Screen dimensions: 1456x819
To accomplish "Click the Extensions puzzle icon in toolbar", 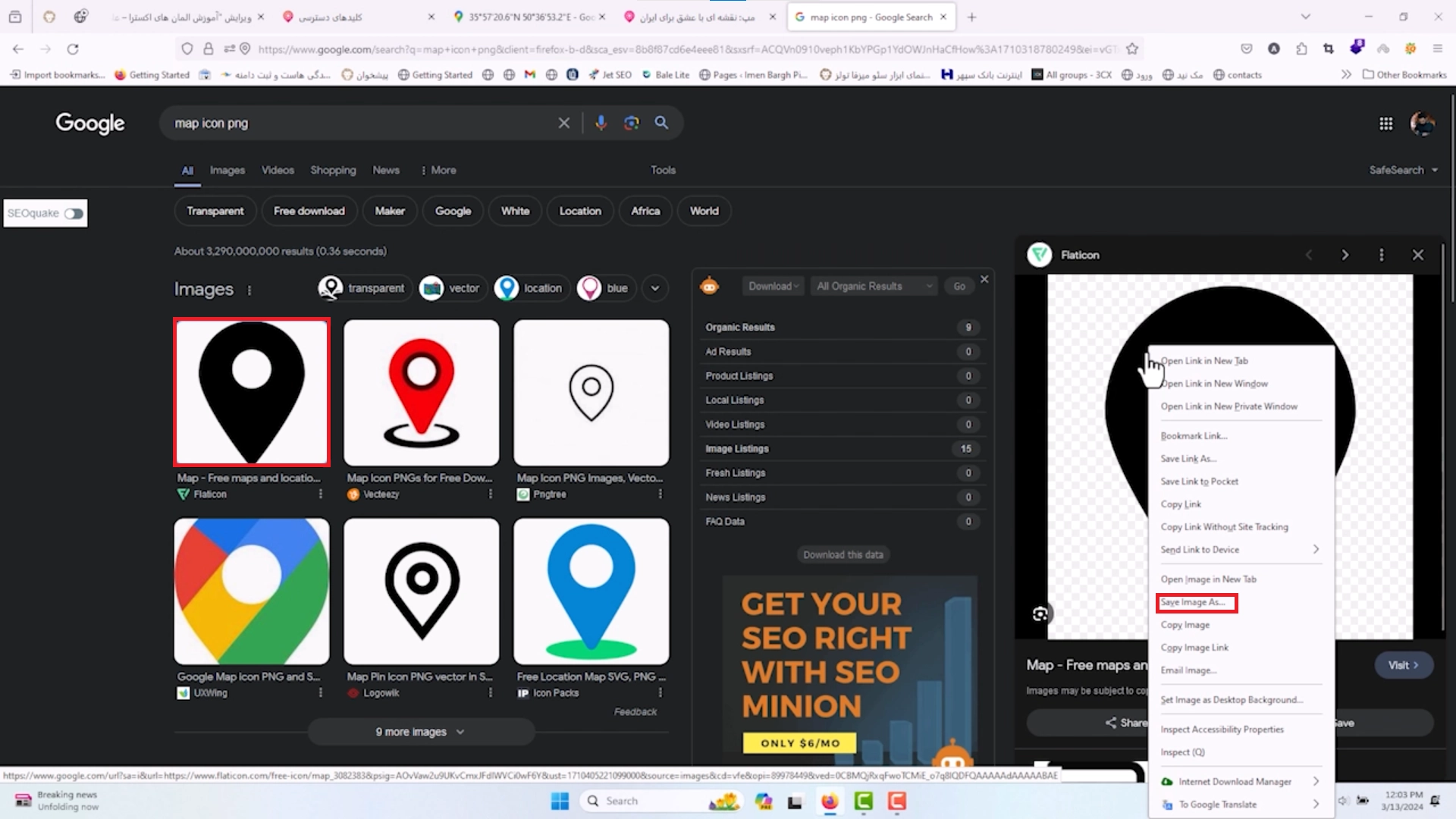I will coord(1301,49).
